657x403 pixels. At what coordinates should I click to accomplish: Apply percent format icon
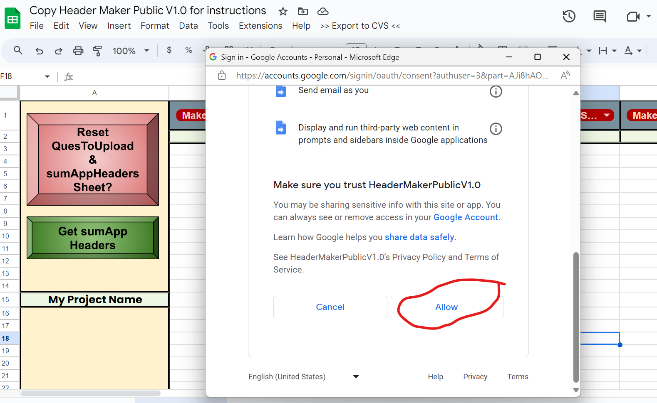[x=189, y=50]
